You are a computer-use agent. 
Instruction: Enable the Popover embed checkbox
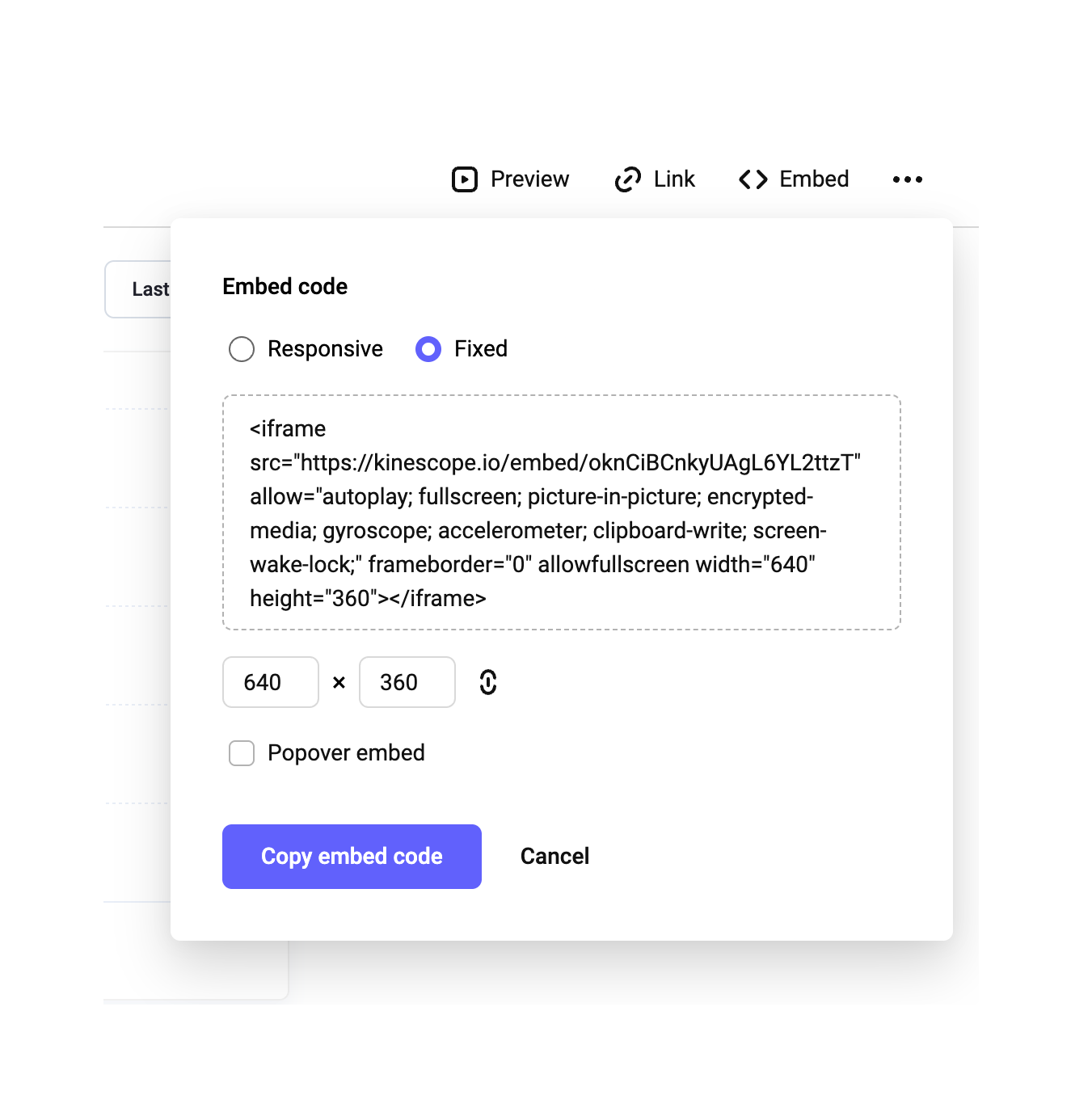pyautogui.click(x=242, y=753)
